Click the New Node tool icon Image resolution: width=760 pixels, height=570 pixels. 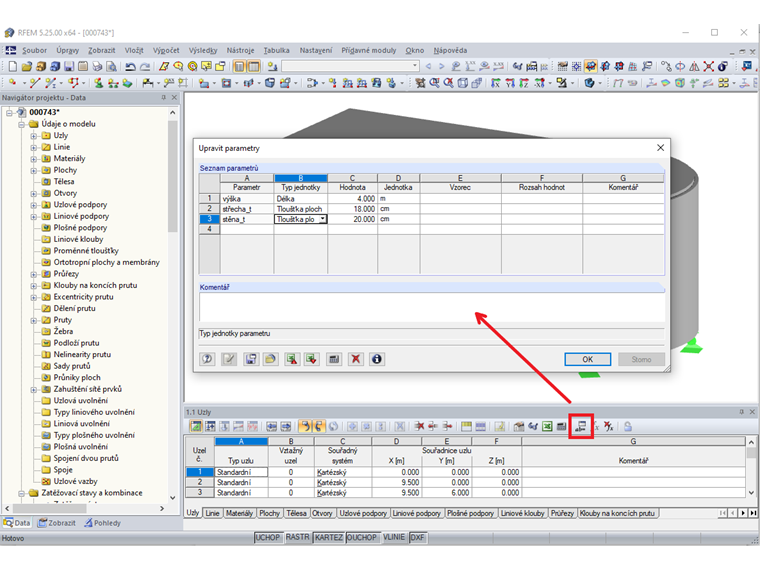13,83
